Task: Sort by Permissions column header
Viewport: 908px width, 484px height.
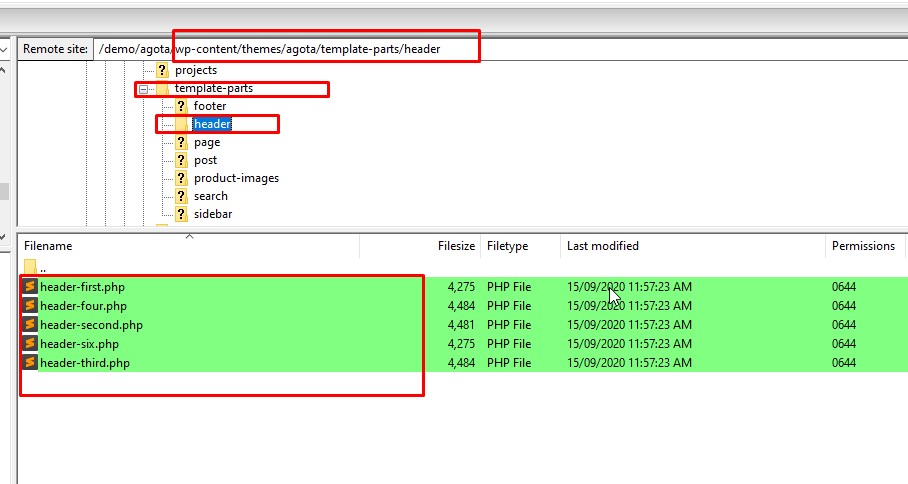Action: coord(864,246)
